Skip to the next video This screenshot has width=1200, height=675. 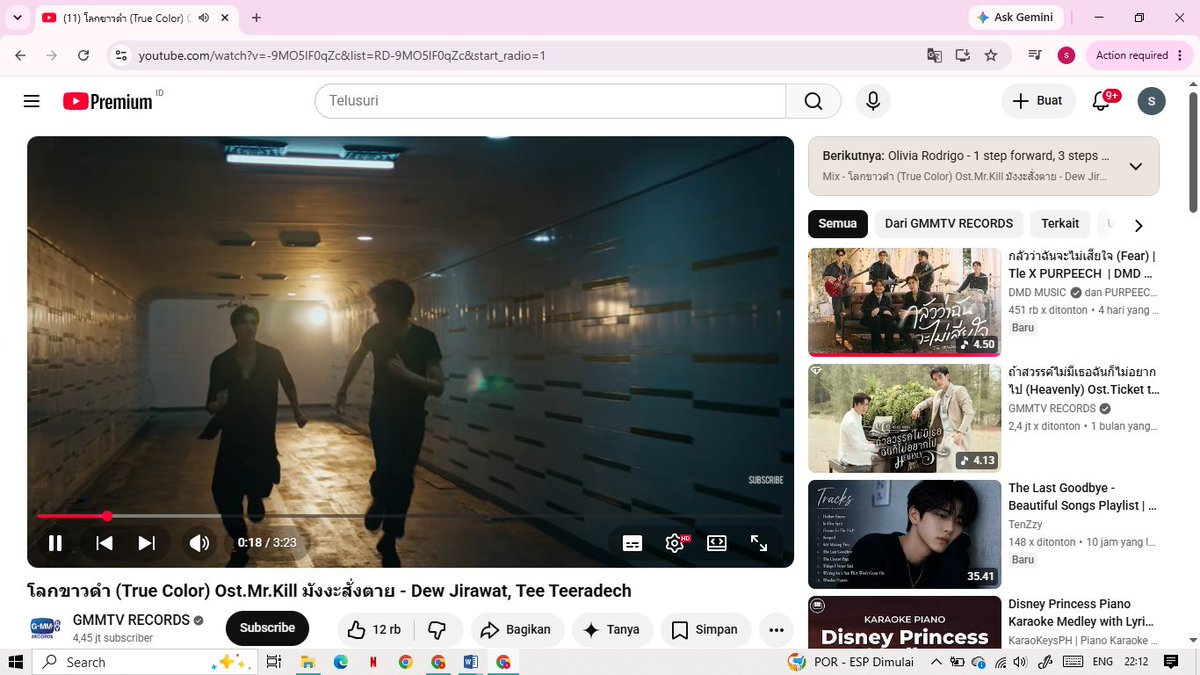[146, 543]
